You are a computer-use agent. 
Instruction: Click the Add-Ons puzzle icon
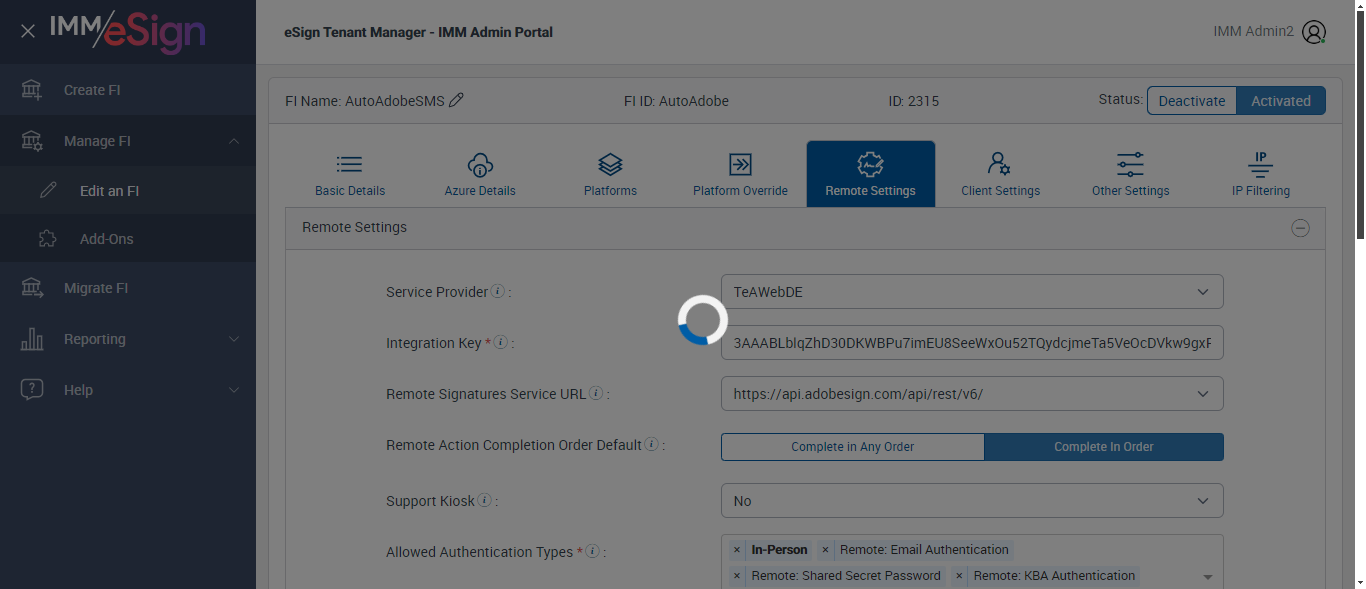tap(48, 239)
